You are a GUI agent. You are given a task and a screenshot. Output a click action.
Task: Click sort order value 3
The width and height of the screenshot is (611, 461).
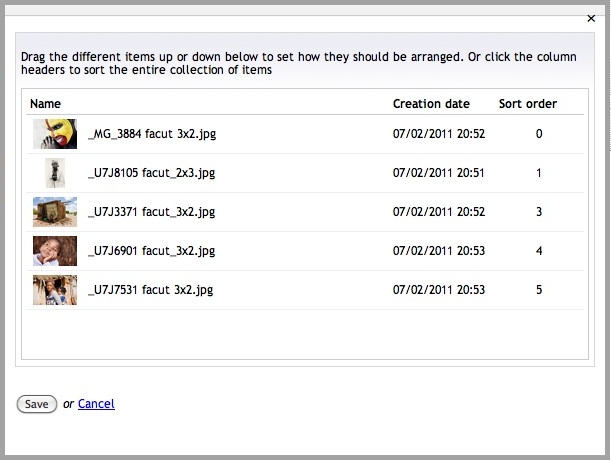[x=539, y=212]
